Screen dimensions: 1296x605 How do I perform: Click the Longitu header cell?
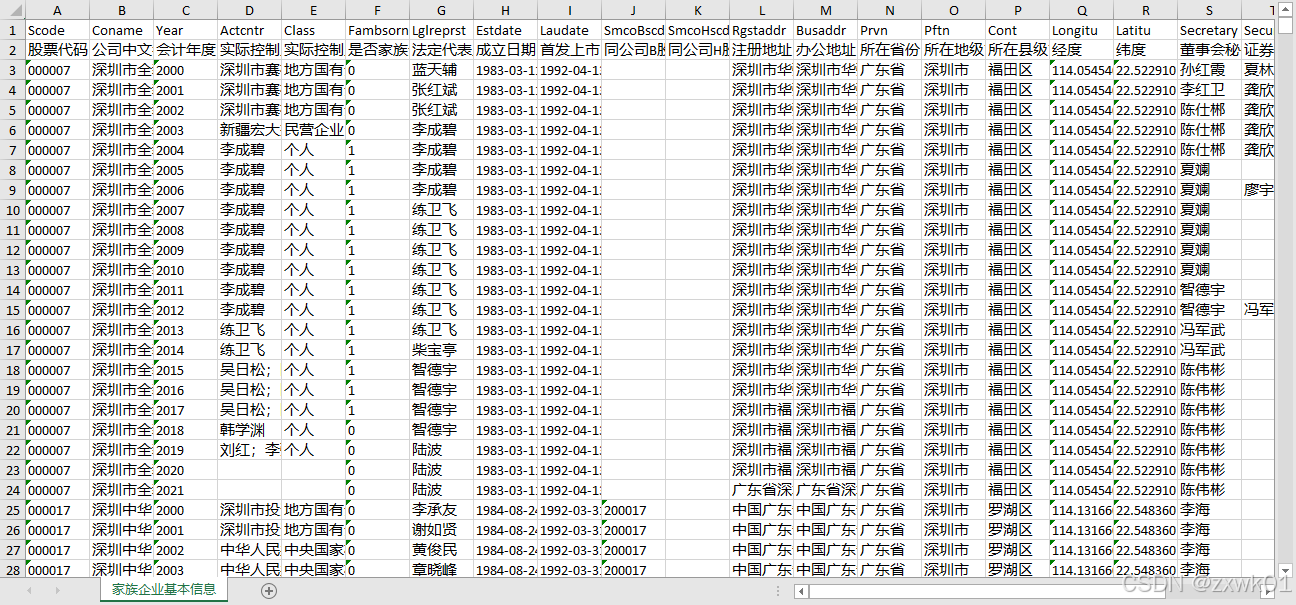1081,30
